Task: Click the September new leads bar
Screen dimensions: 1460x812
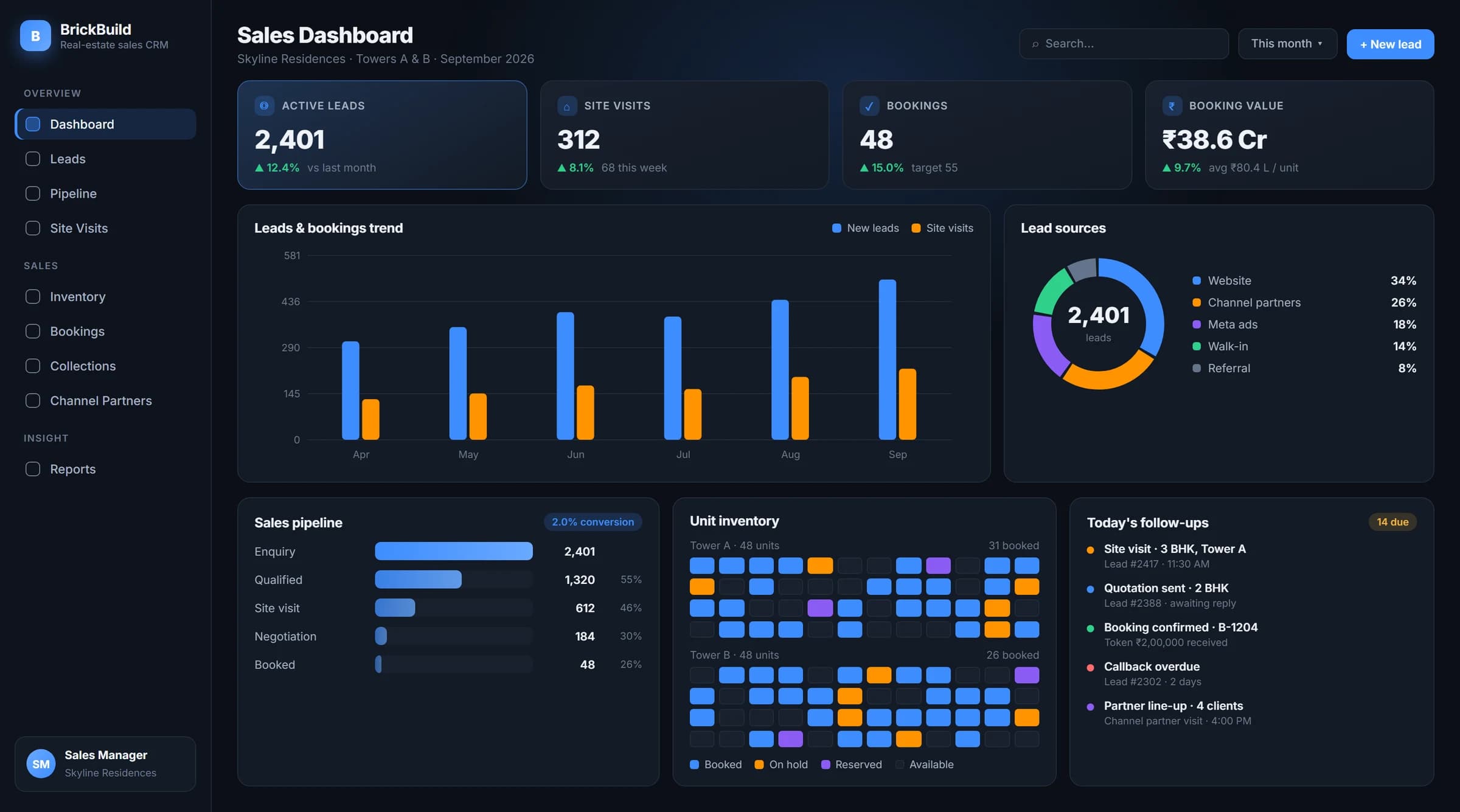Action: click(888, 359)
